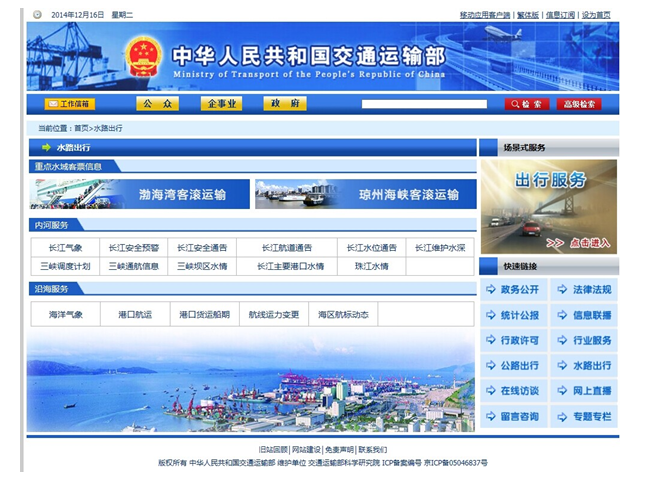Open 在线访谈 quick link
The height and width of the screenshot is (480, 652).
pyautogui.click(x=514, y=391)
